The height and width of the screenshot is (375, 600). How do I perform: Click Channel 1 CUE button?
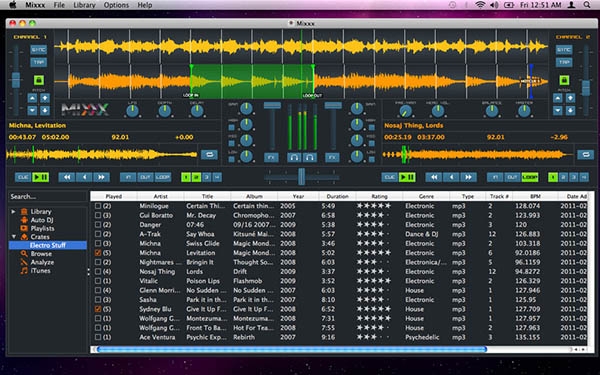[23, 177]
